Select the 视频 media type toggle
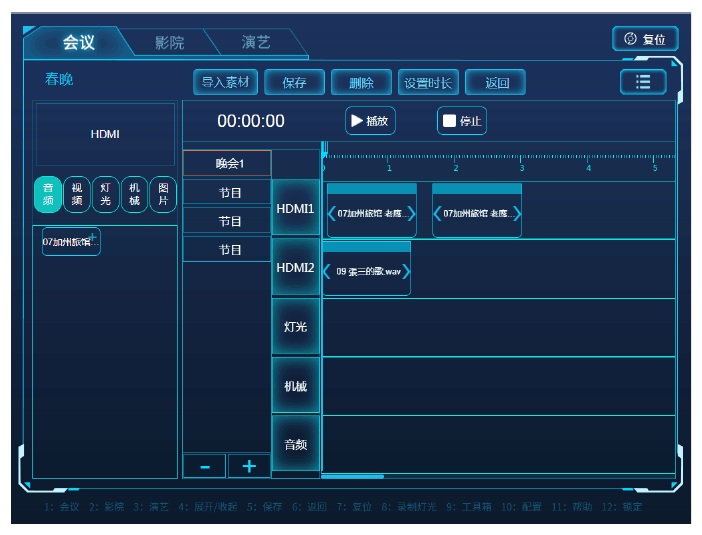The image size is (702, 535). 76,193
